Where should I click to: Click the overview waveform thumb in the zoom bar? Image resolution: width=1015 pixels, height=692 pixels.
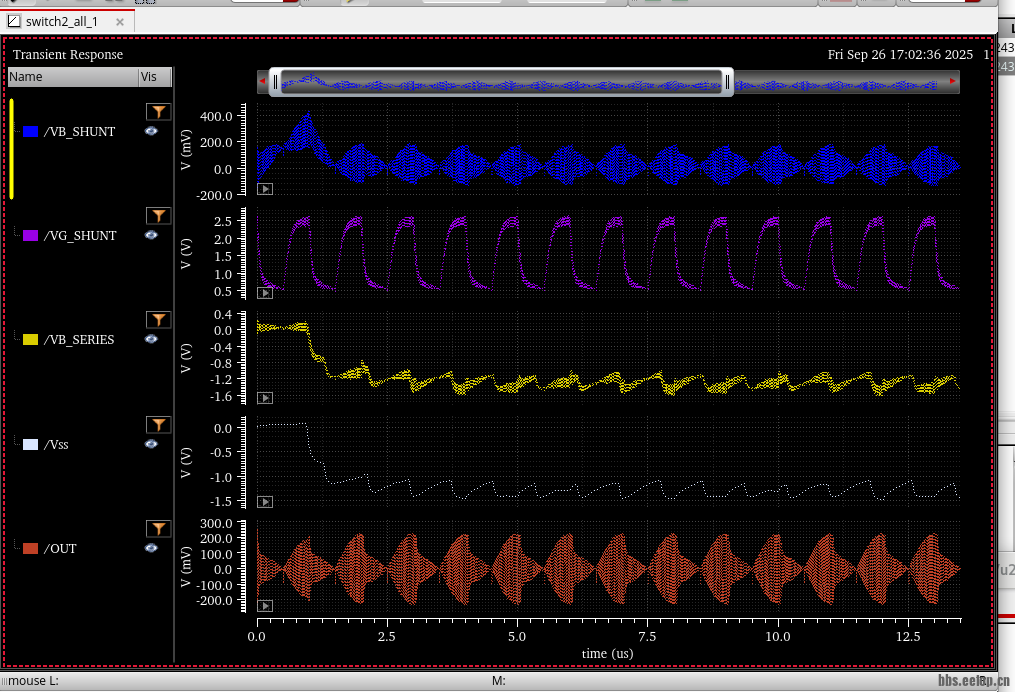tap(501, 82)
